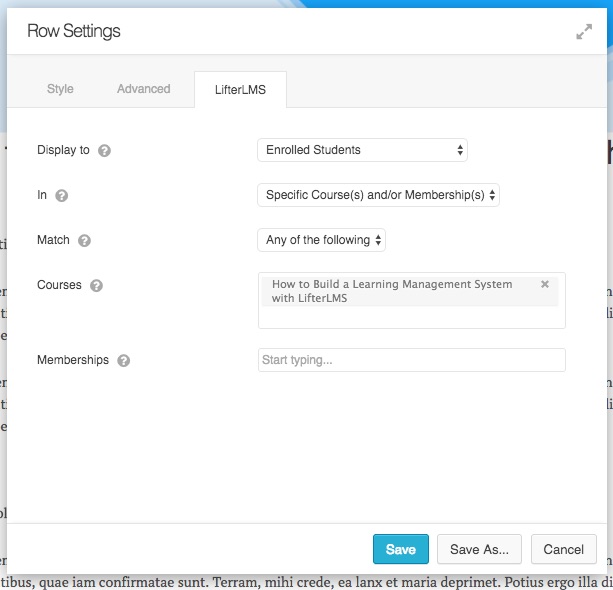The width and height of the screenshot is (613, 590).
Task: Open help tooltip for Display to
Action: 104,151
